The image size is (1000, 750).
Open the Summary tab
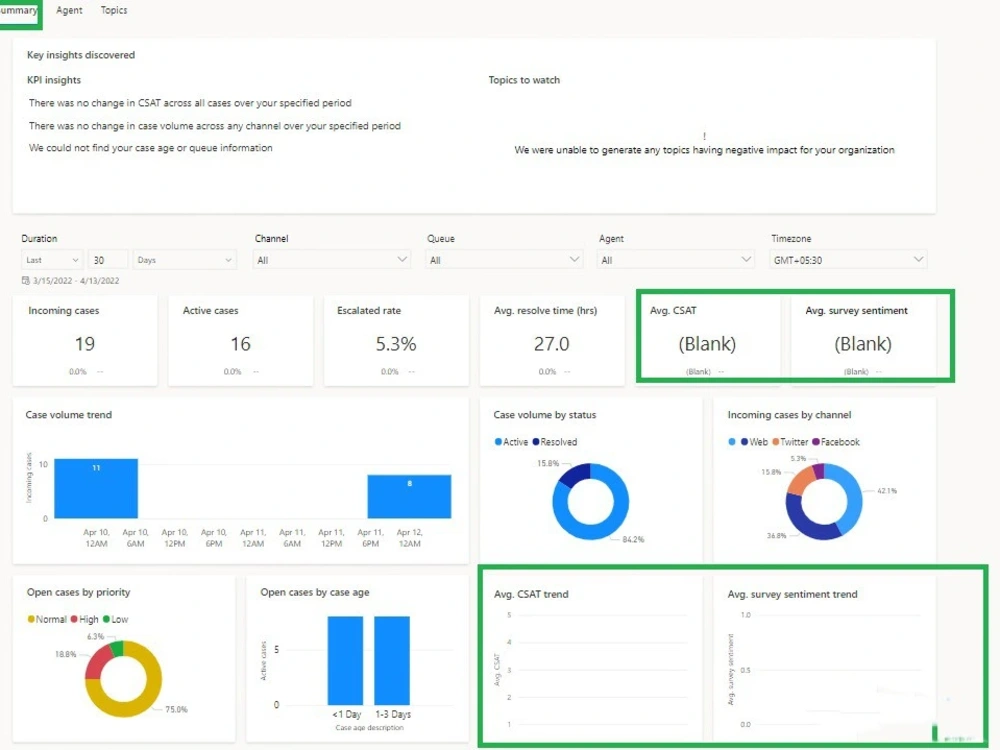[19, 11]
